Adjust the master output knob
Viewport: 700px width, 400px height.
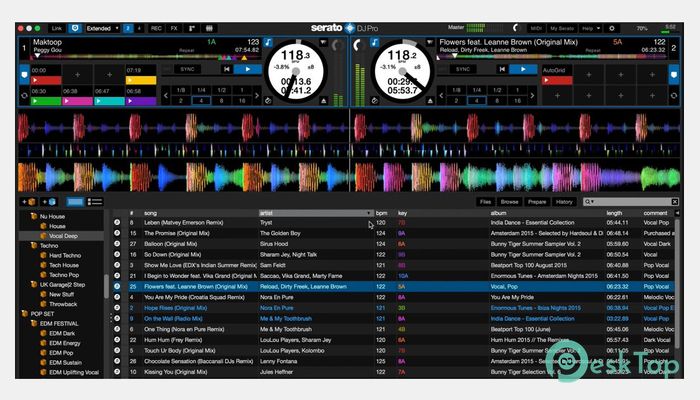point(516,28)
